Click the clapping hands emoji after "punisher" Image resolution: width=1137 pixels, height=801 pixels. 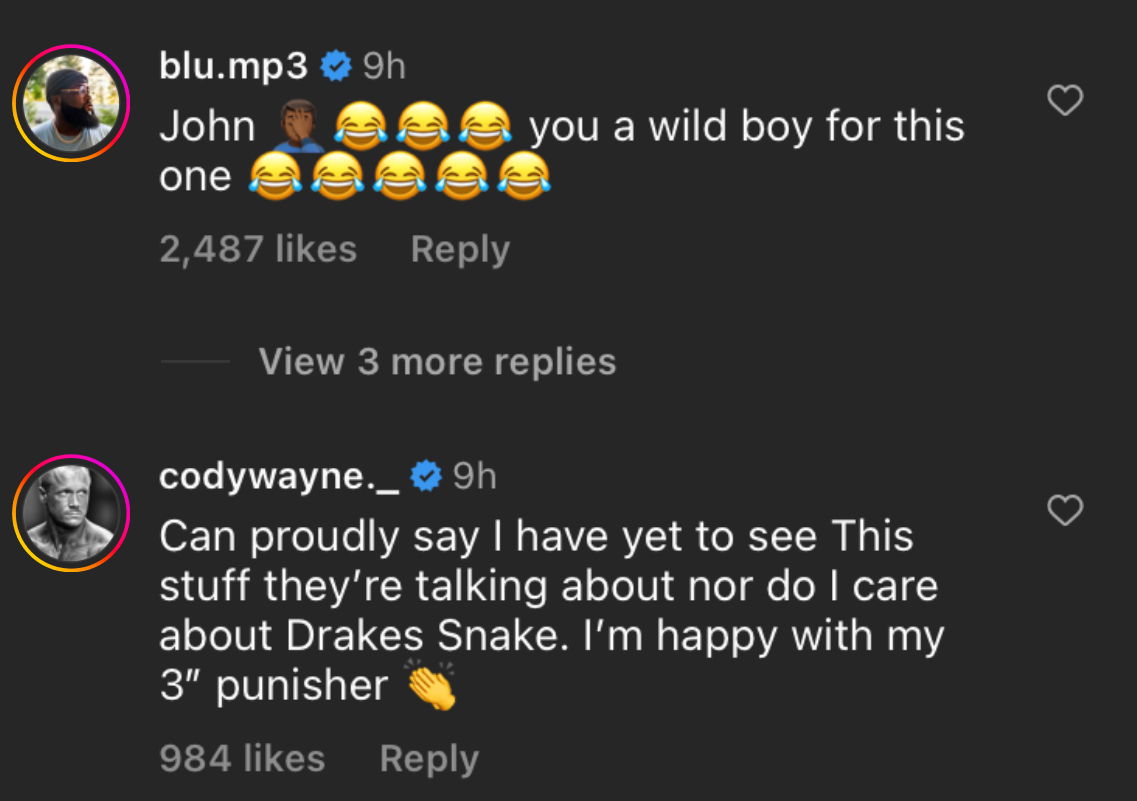(x=432, y=687)
